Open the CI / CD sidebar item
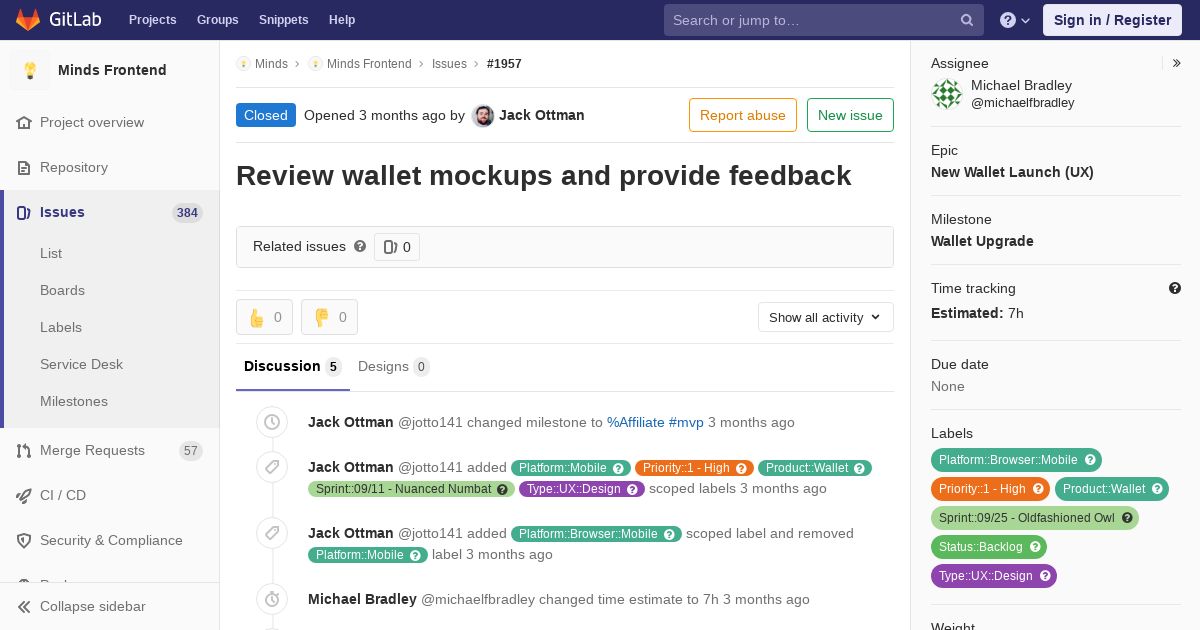This screenshot has height=630, width=1200. coord(110,495)
